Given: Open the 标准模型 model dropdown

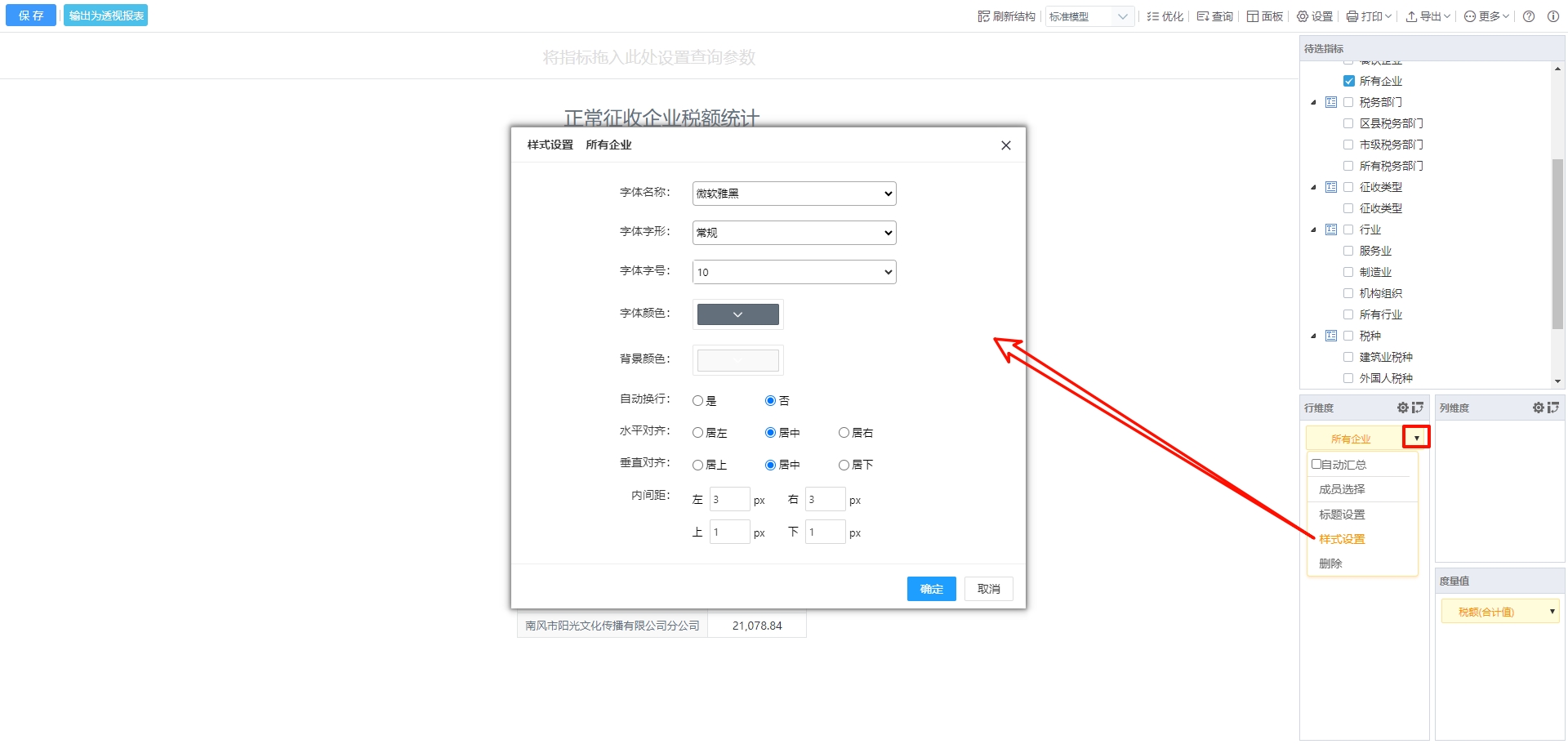Looking at the screenshot, I should [x=1089, y=16].
